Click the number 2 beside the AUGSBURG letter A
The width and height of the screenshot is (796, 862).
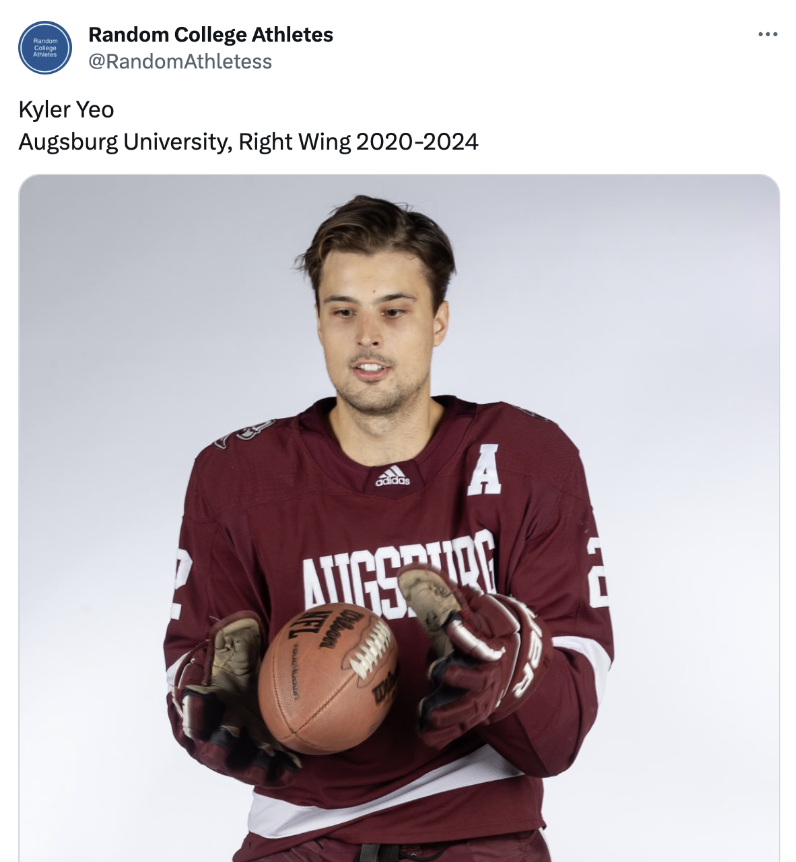coord(183,585)
